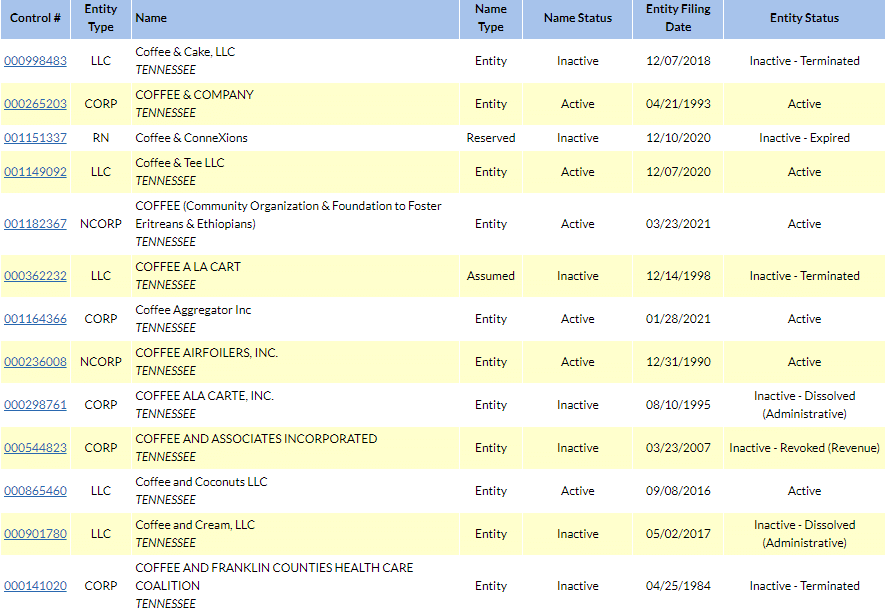
Task: Click the Entity Filing Date column header
Action: pyautogui.click(x=678, y=18)
